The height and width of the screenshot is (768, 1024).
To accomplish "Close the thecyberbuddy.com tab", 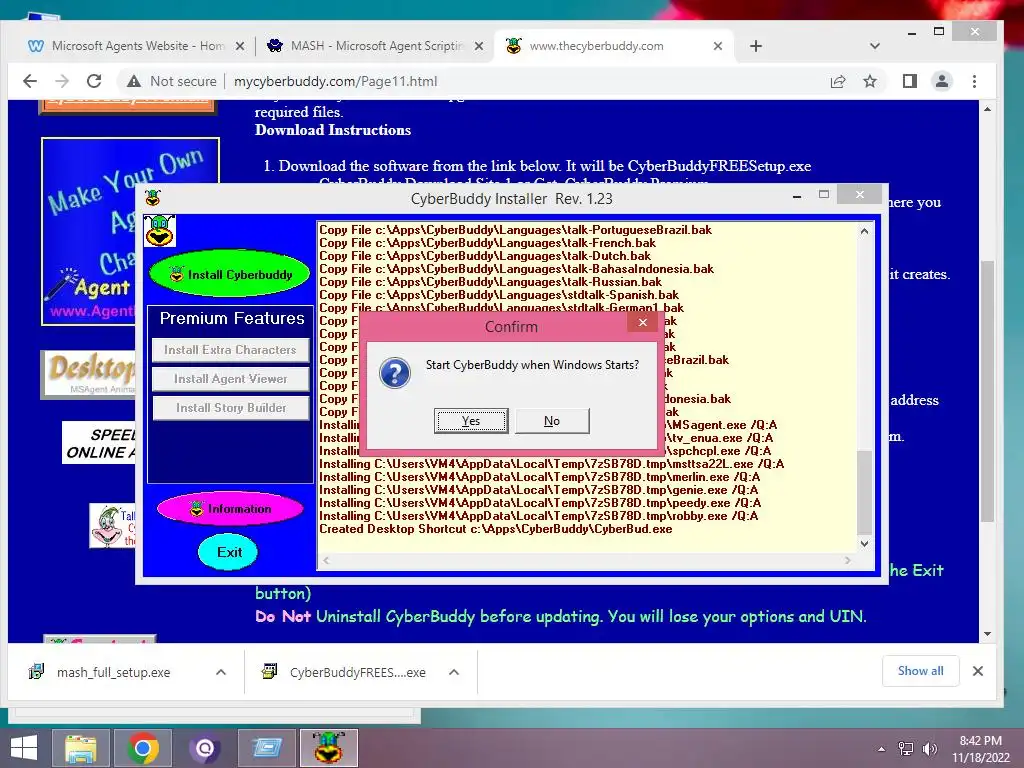I will (x=718, y=46).
